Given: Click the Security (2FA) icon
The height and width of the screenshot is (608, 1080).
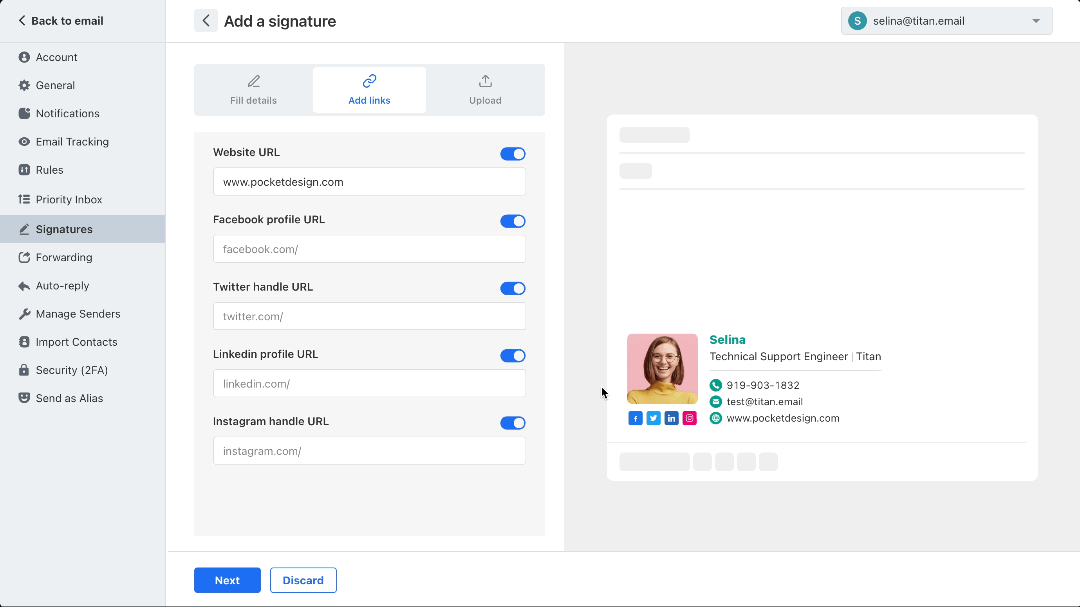Looking at the screenshot, I should [22, 369].
